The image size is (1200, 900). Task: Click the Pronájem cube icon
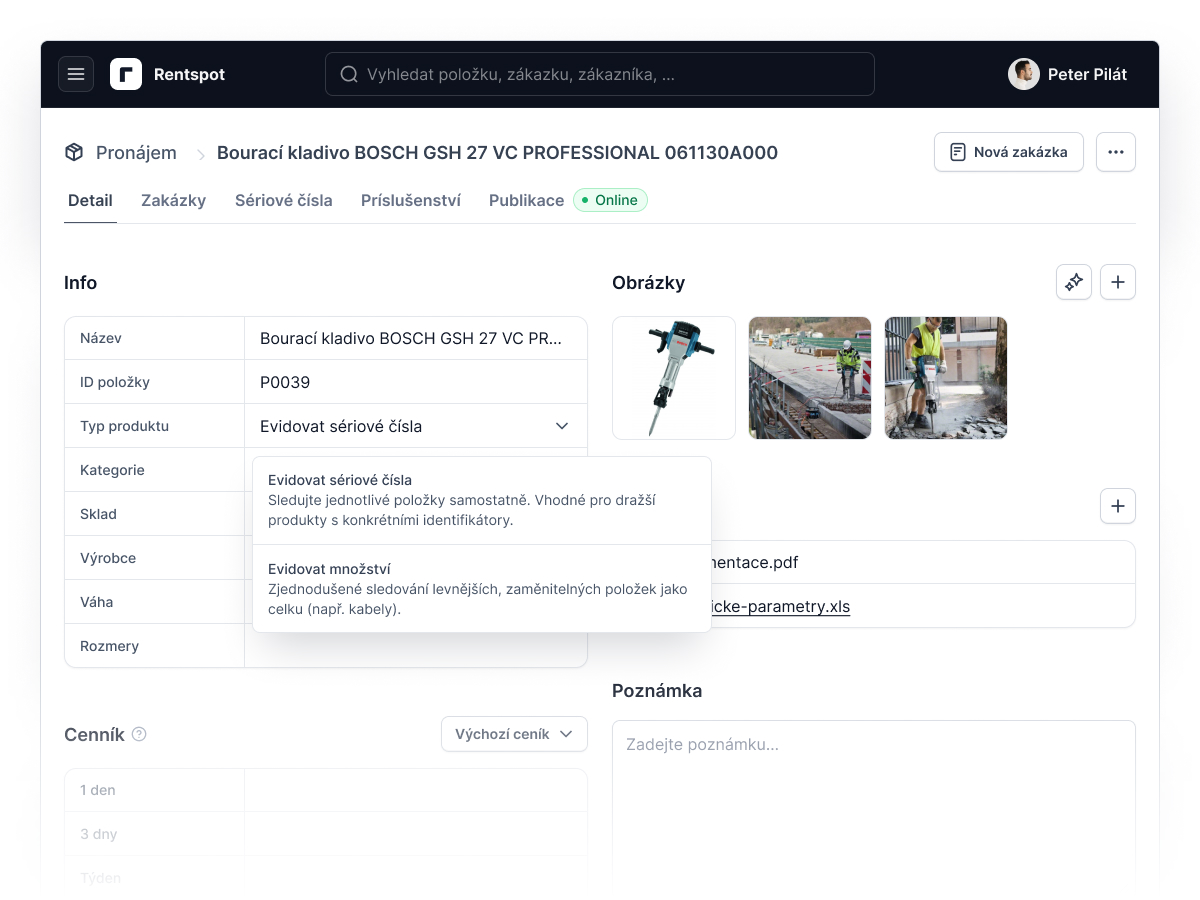pyautogui.click(x=74, y=152)
